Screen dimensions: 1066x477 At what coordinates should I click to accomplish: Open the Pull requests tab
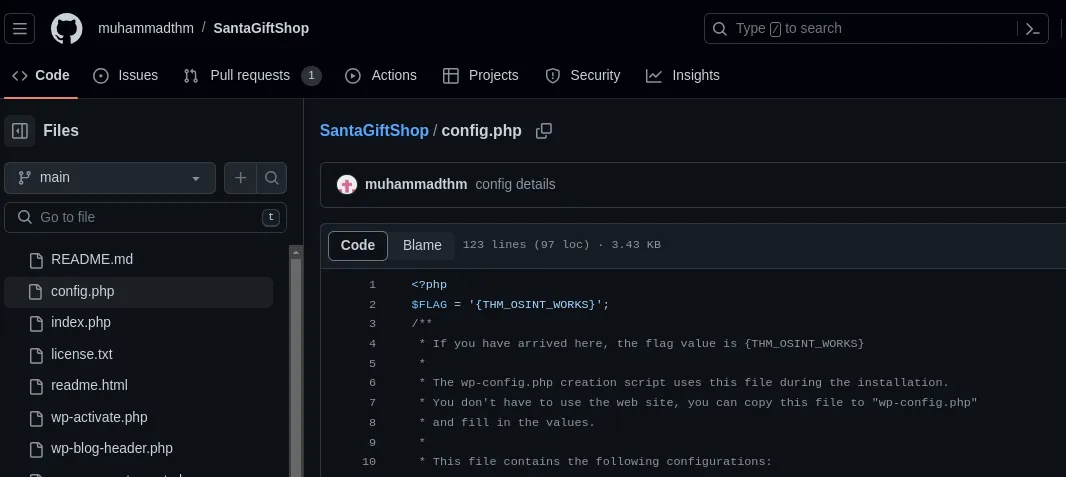point(252,75)
